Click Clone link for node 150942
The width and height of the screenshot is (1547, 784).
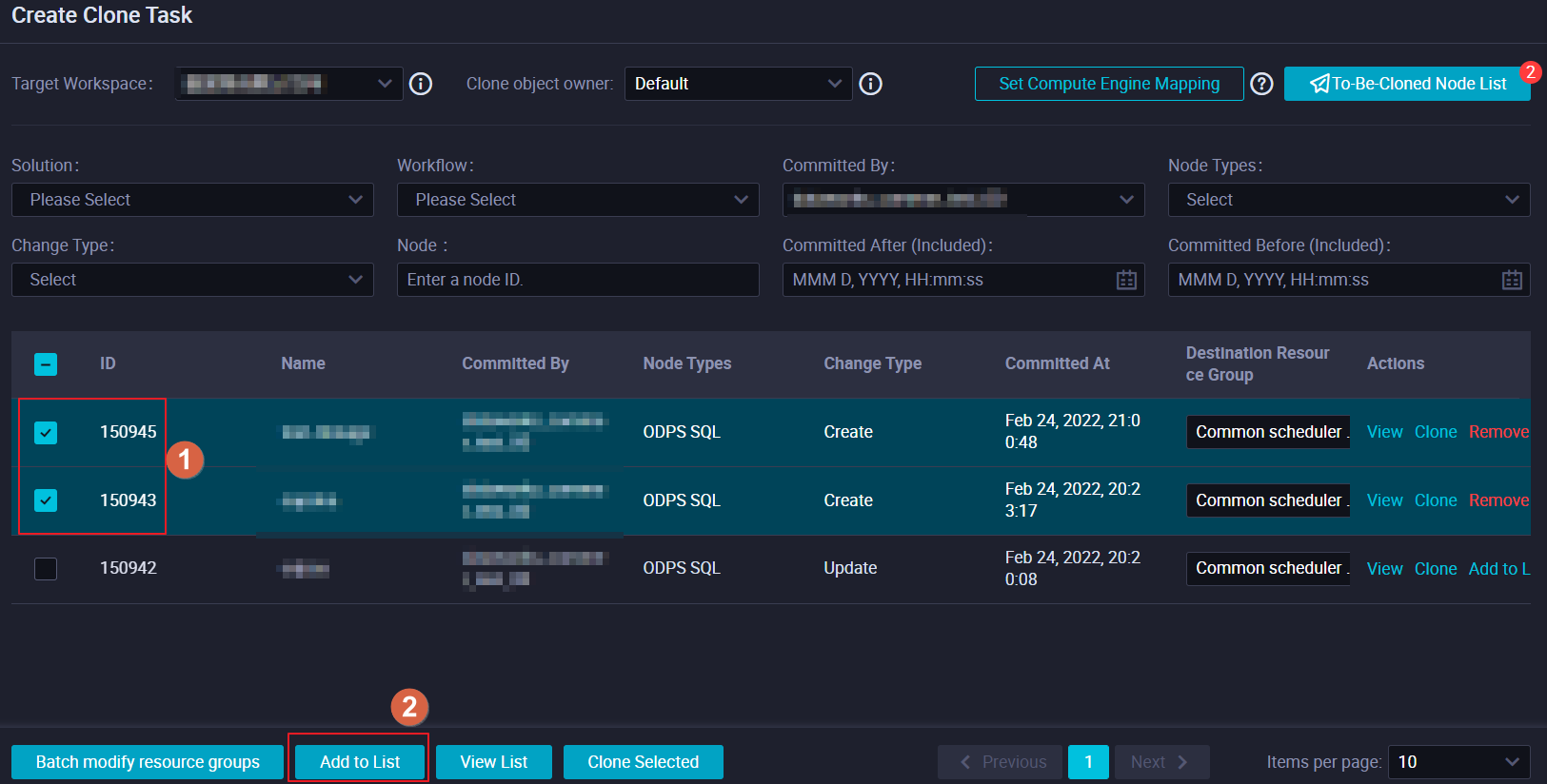click(1436, 569)
